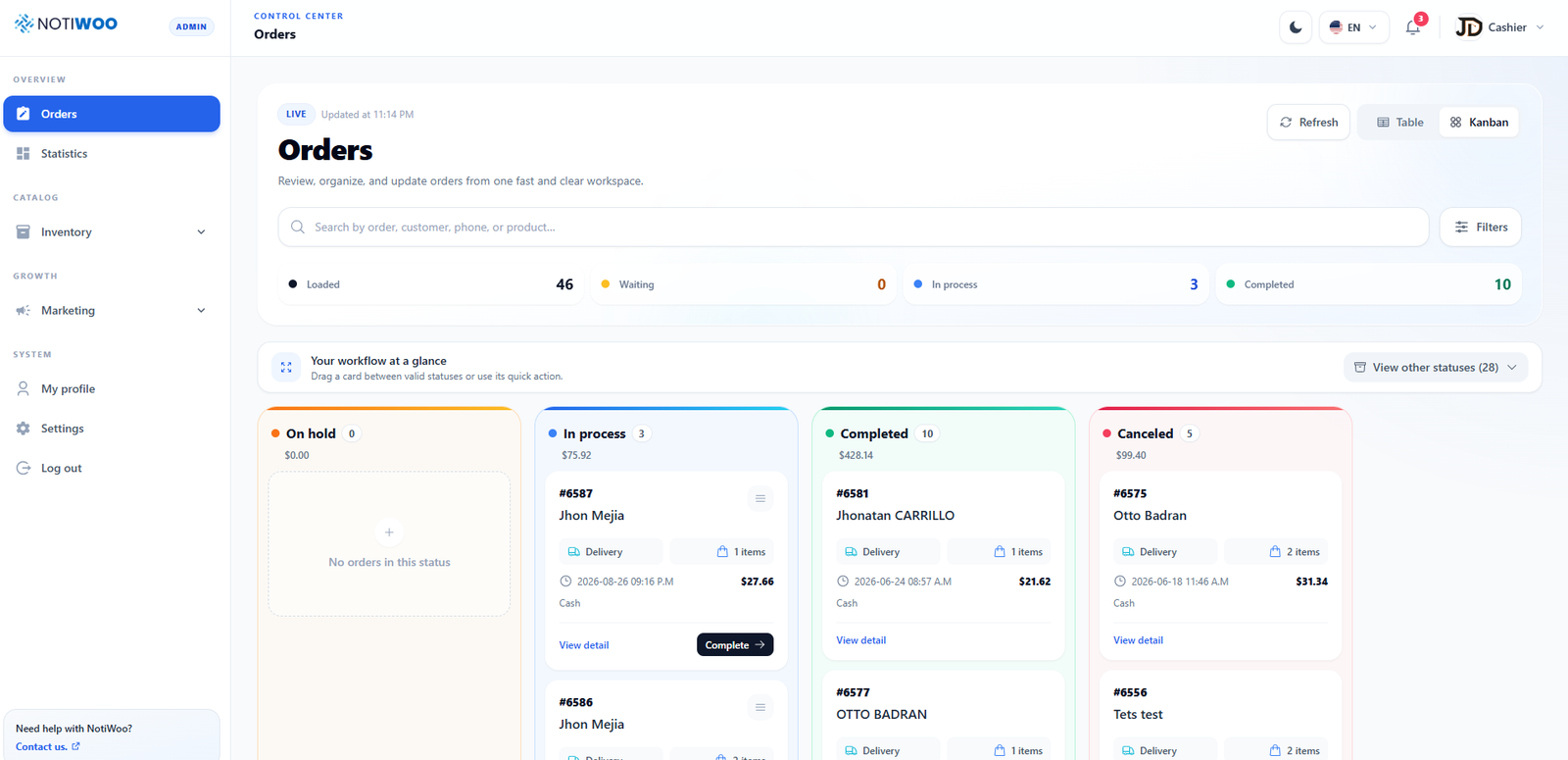Click Delivery tag on order #6587
The width and height of the screenshot is (1568, 760).
pos(612,552)
